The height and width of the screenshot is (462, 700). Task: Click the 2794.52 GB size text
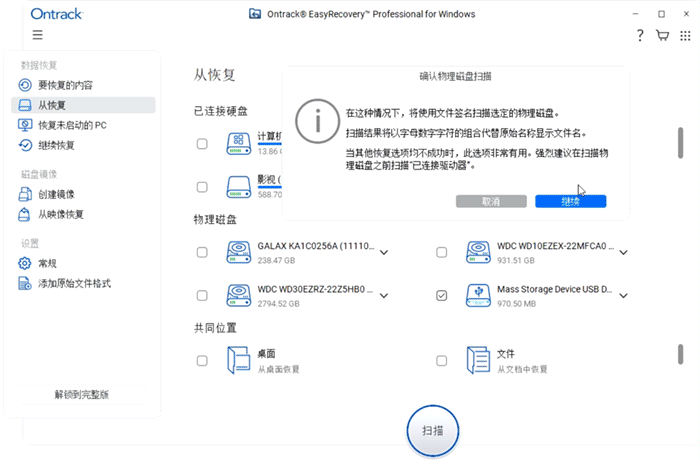coord(278,304)
